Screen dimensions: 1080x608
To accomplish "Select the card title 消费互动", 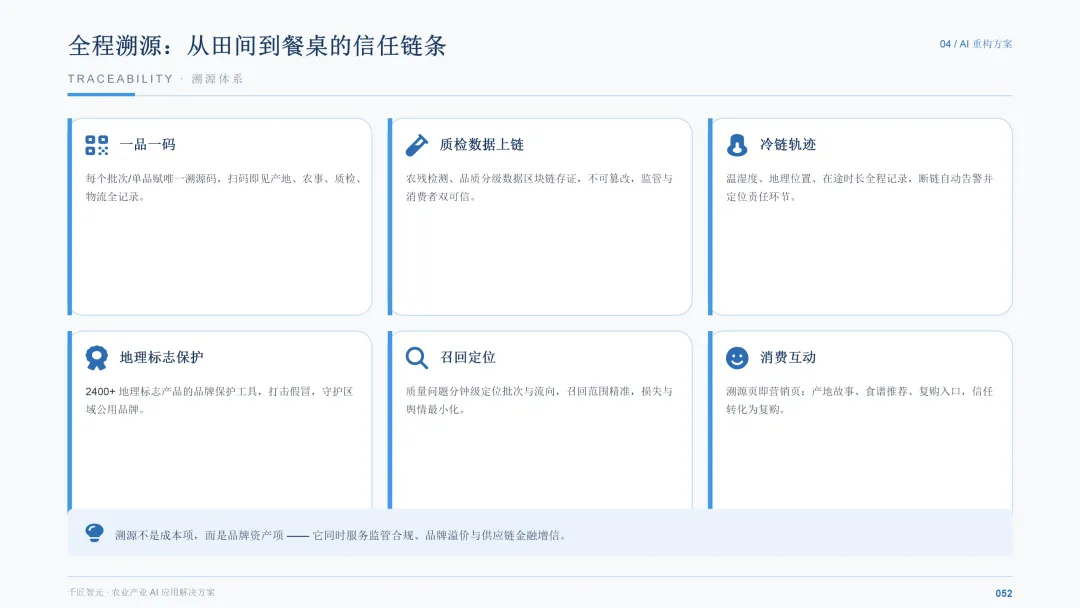I will tap(788, 357).
